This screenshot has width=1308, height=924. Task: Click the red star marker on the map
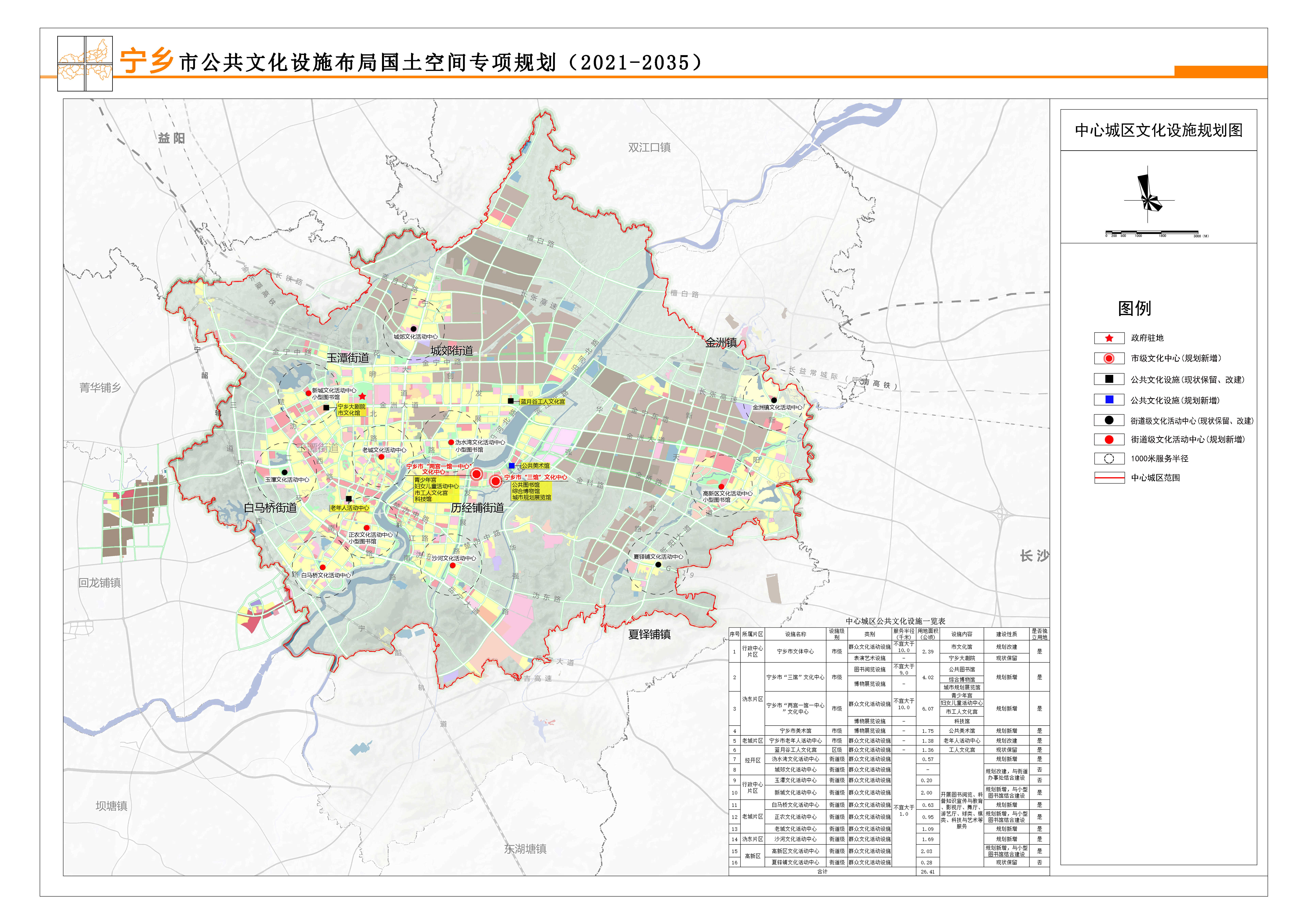(362, 396)
